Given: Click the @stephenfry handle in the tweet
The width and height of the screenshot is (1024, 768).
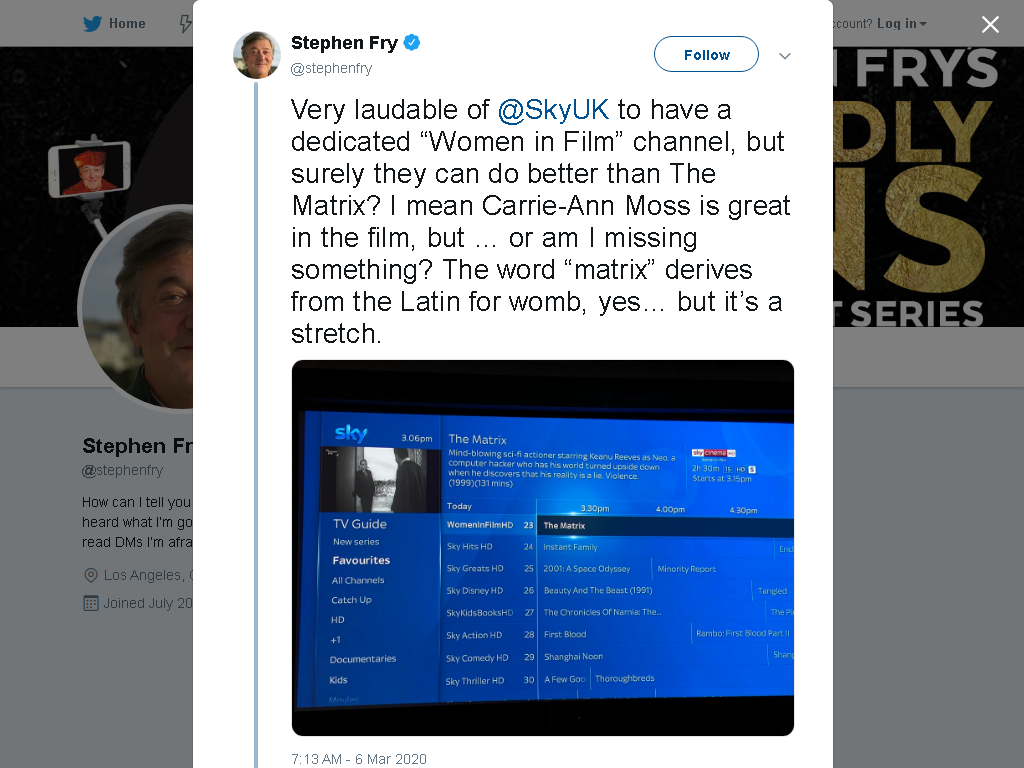Looking at the screenshot, I should (x=331, y=68).
